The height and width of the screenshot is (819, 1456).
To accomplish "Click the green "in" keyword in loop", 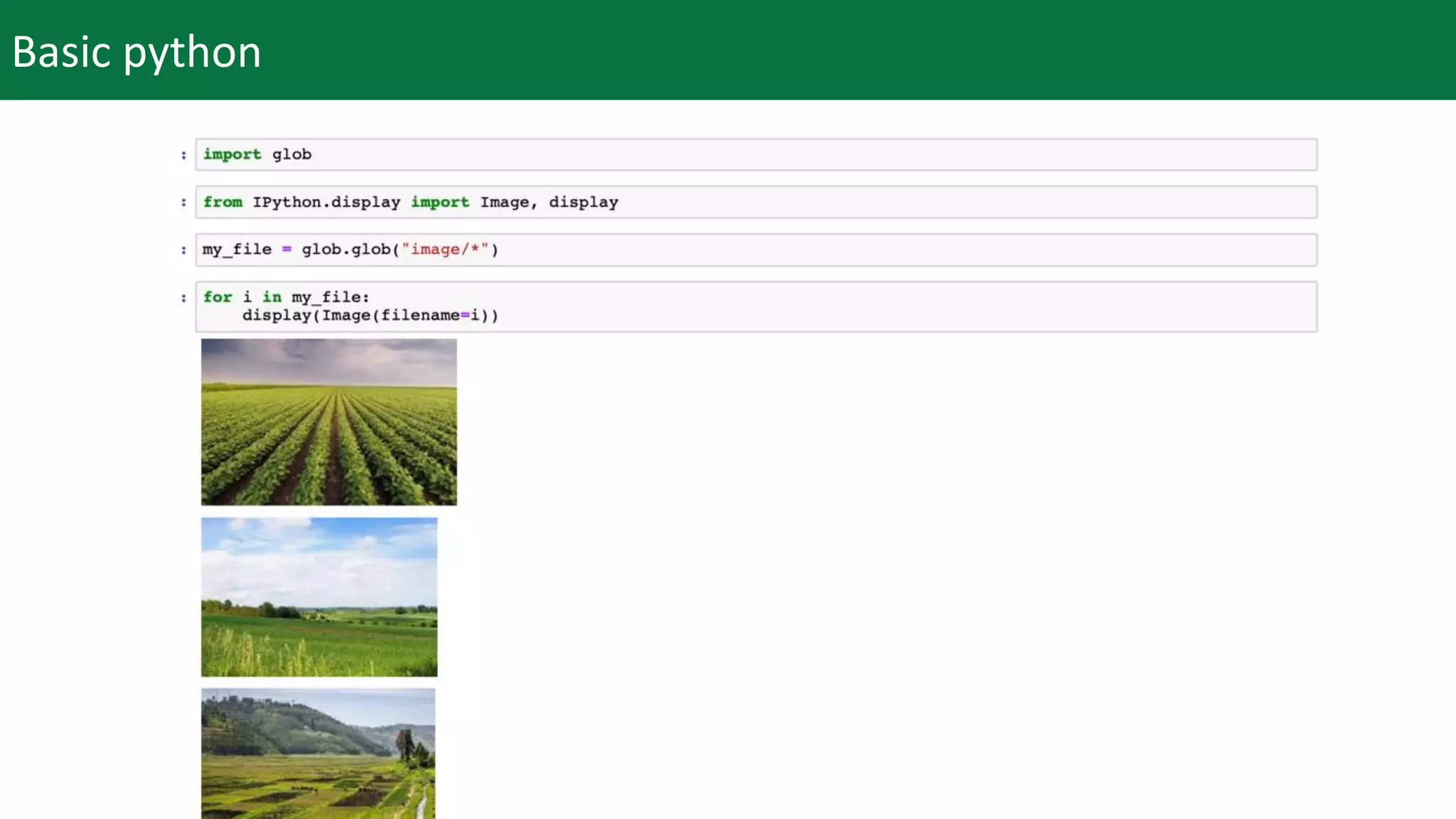I will (272, 297).
